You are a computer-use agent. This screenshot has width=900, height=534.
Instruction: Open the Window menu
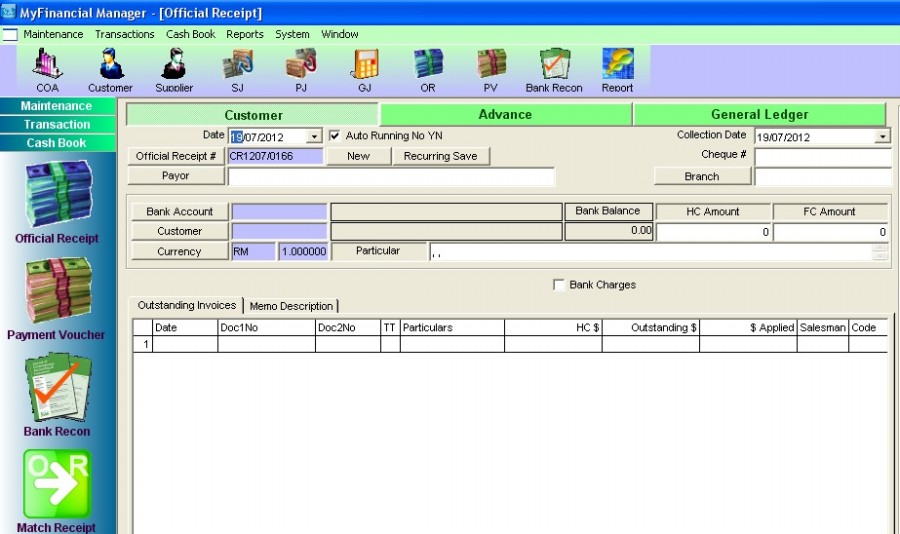pyautogui.click(x=340, y=34)
